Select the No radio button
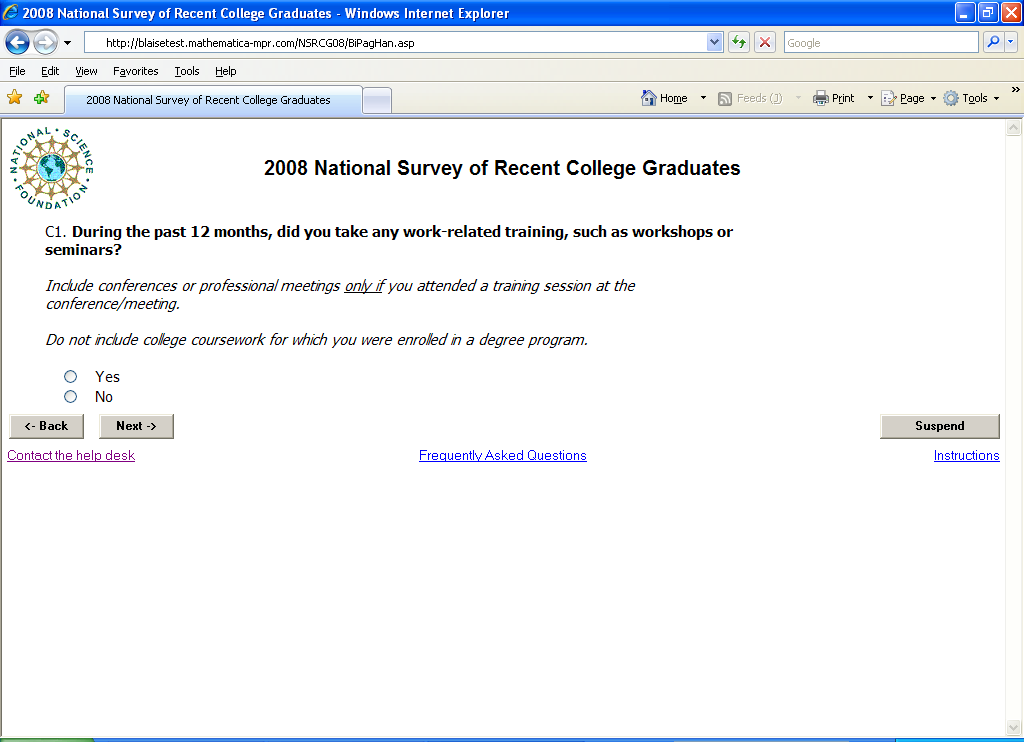 point(70,397)
